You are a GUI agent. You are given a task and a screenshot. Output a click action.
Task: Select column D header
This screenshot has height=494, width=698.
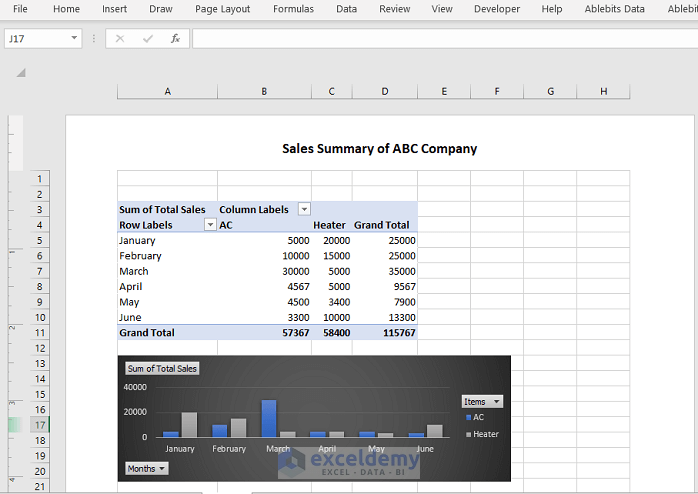(x=385, y=91)
